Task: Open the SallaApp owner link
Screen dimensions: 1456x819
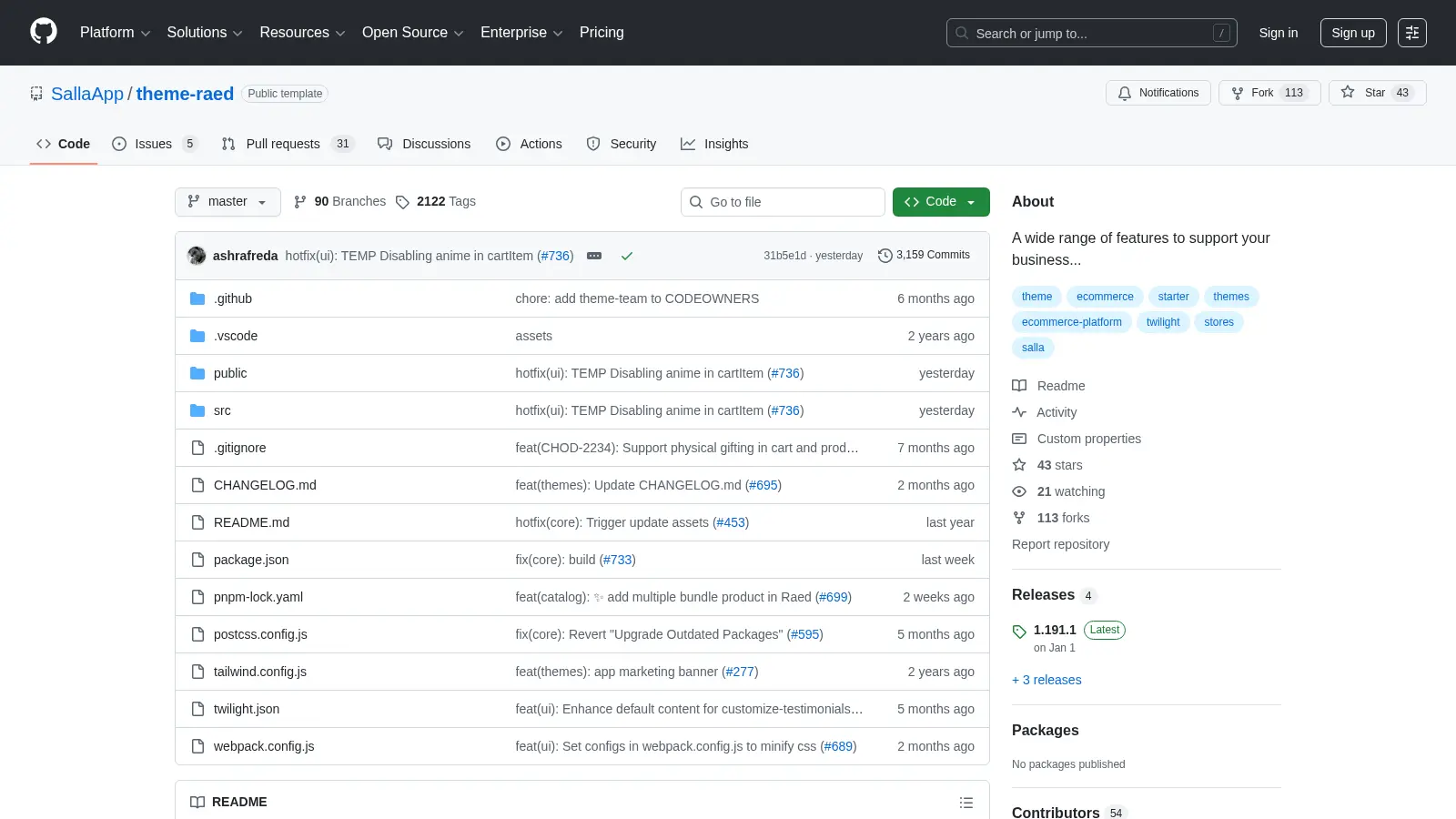Action: (87, 94)
